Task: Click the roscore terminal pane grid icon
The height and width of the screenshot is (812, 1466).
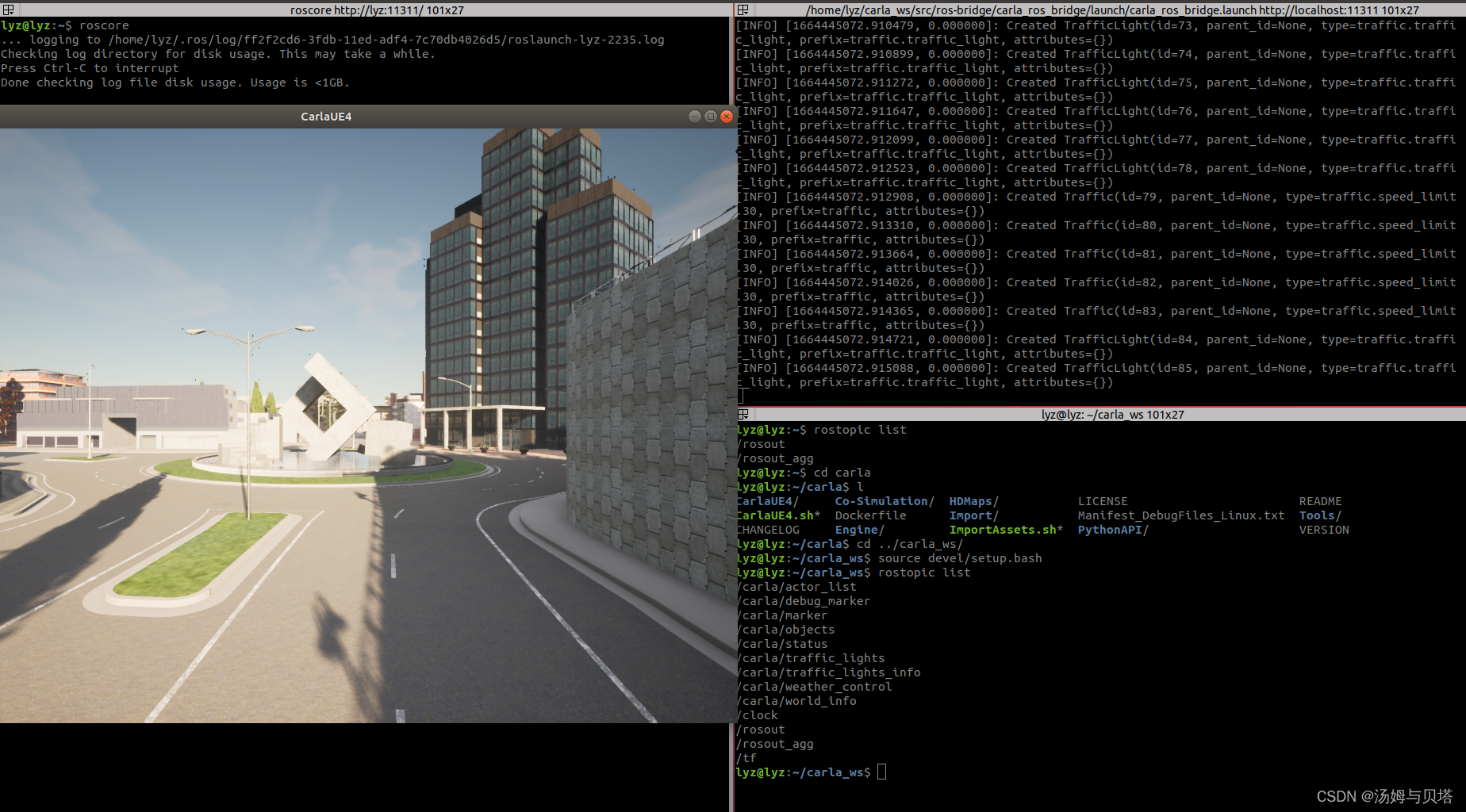Action: (9, 10)
